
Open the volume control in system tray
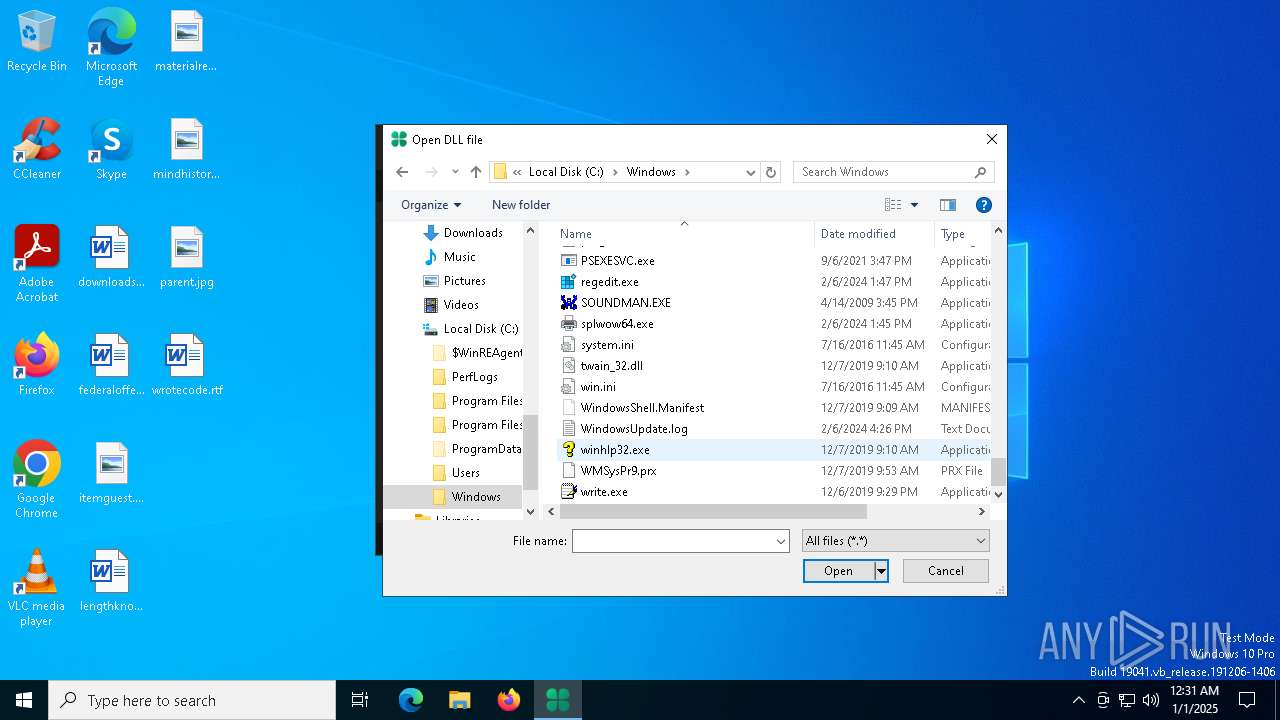coord(1151,700)
